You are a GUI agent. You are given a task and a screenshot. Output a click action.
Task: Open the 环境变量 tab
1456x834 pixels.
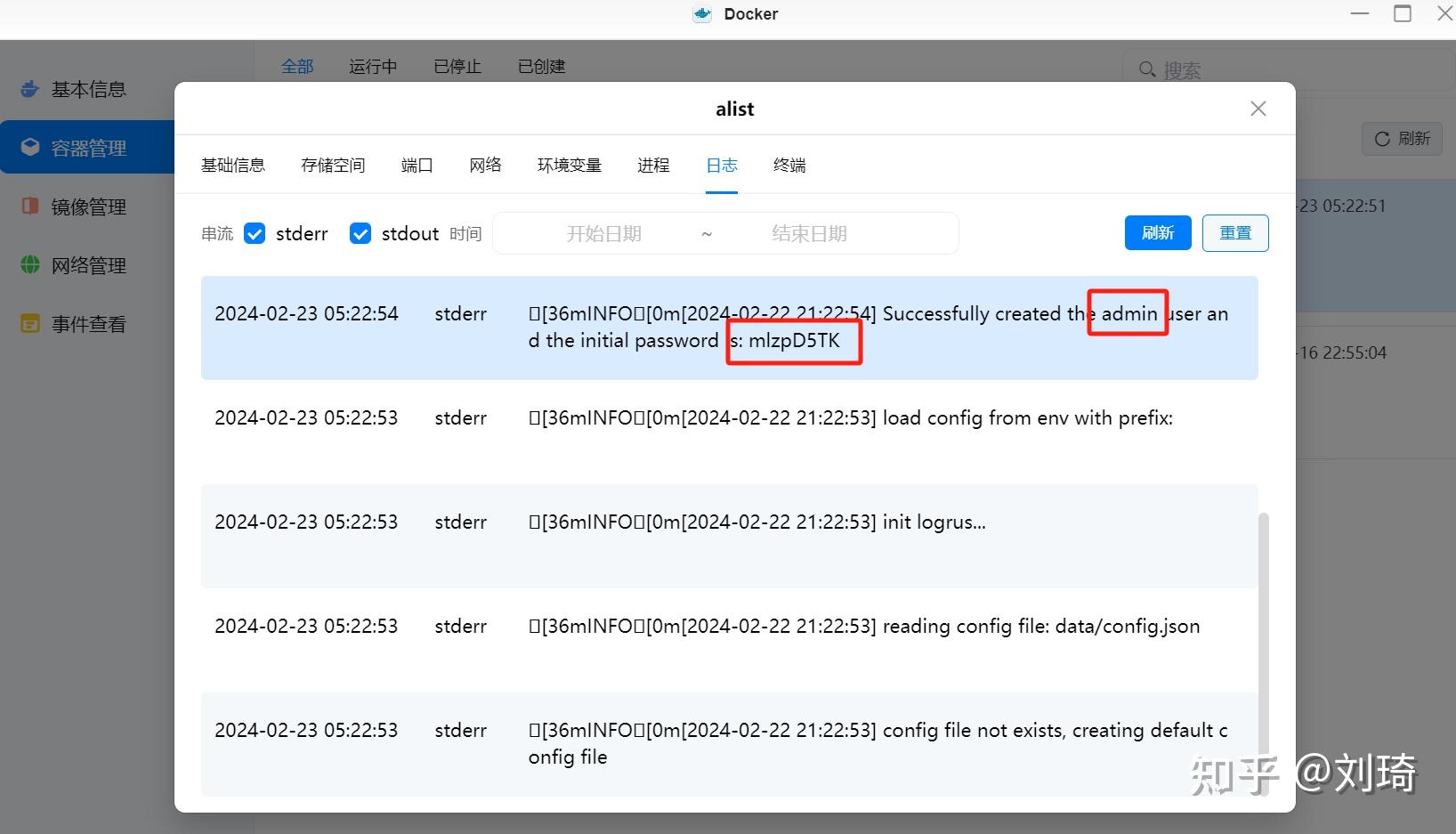[569, 165]
